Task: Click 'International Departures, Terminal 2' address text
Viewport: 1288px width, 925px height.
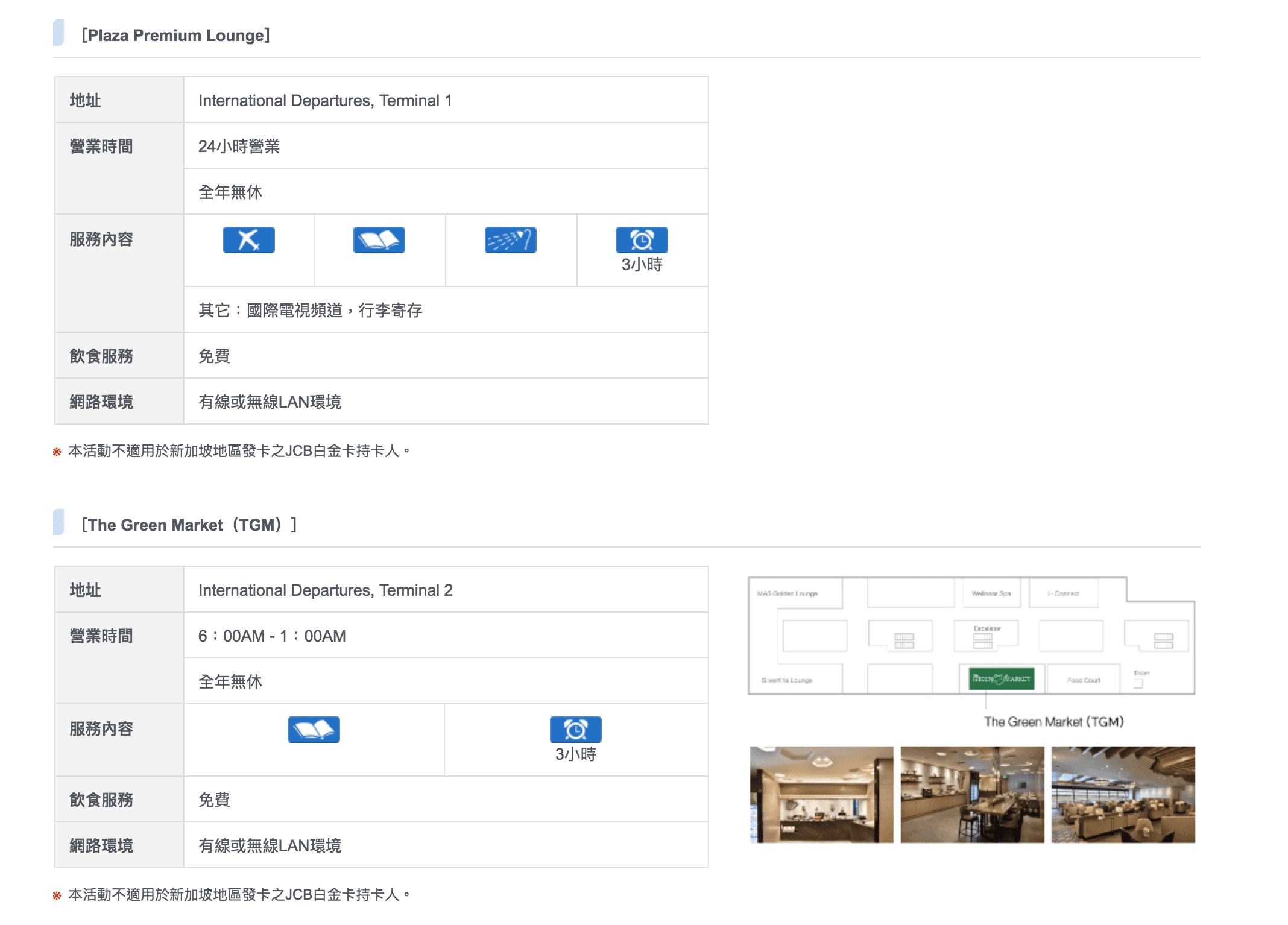Action: 326,590
